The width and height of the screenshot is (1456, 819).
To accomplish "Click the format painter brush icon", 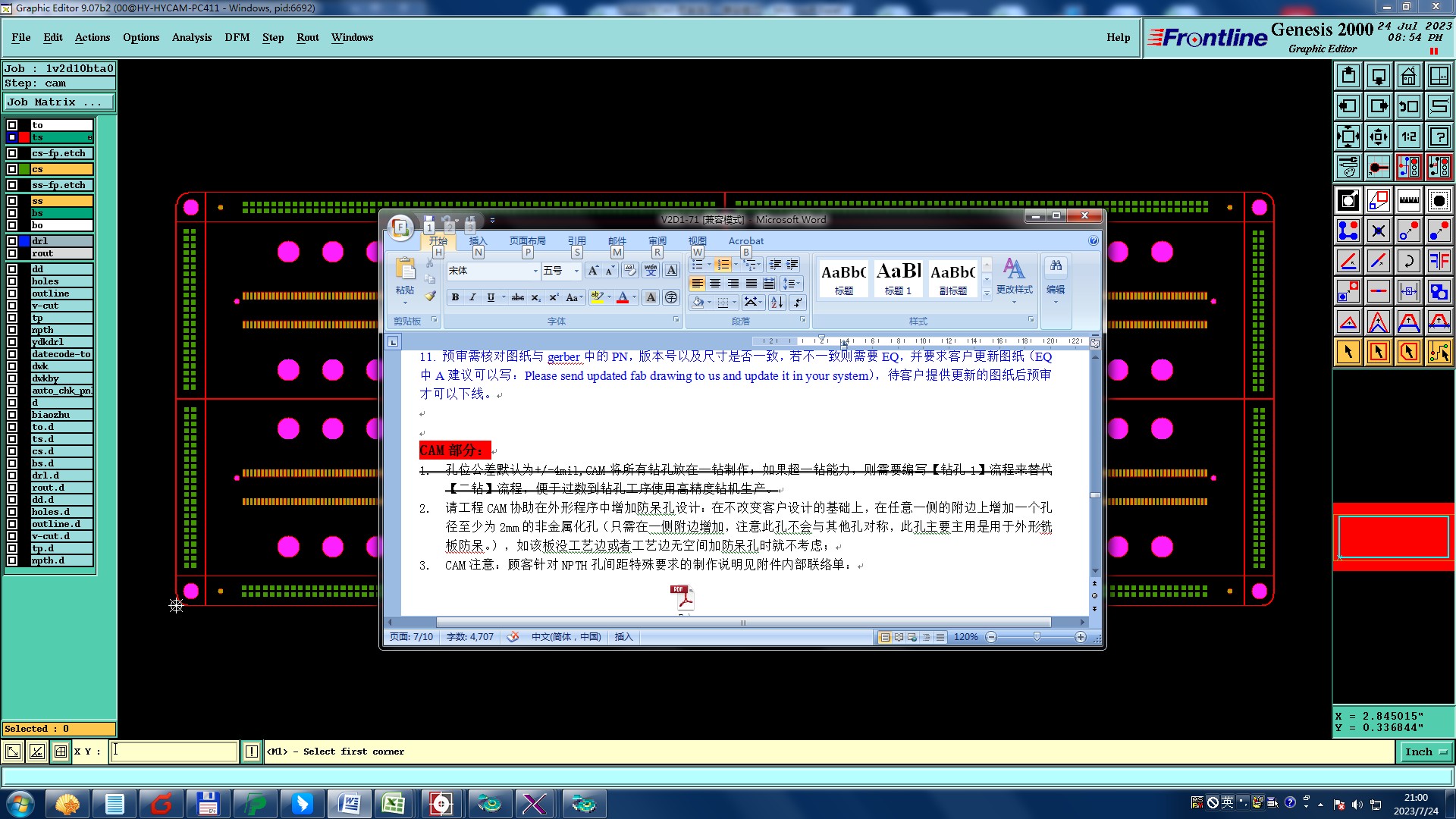I will 430,297.
